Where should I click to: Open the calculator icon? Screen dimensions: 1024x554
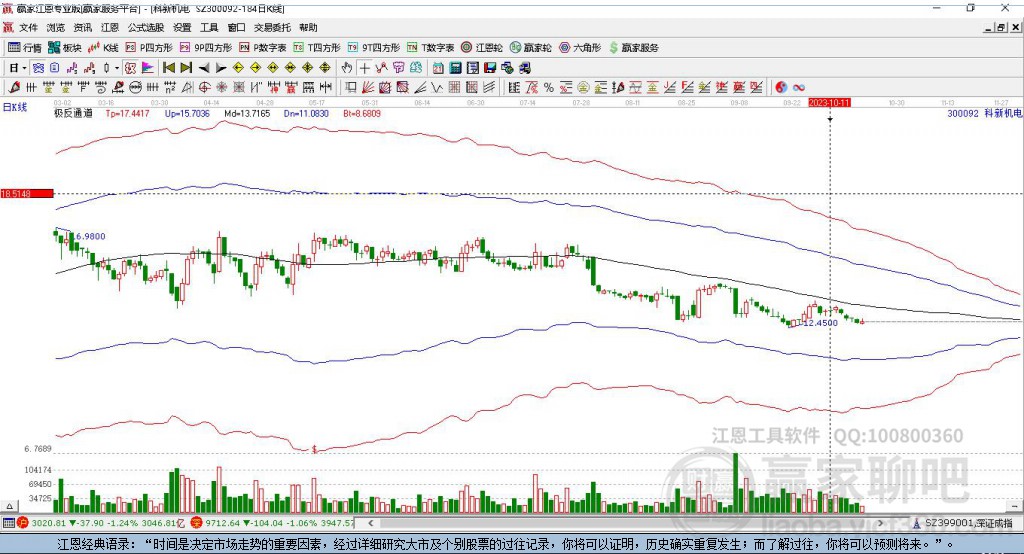(x=455, y=68)
